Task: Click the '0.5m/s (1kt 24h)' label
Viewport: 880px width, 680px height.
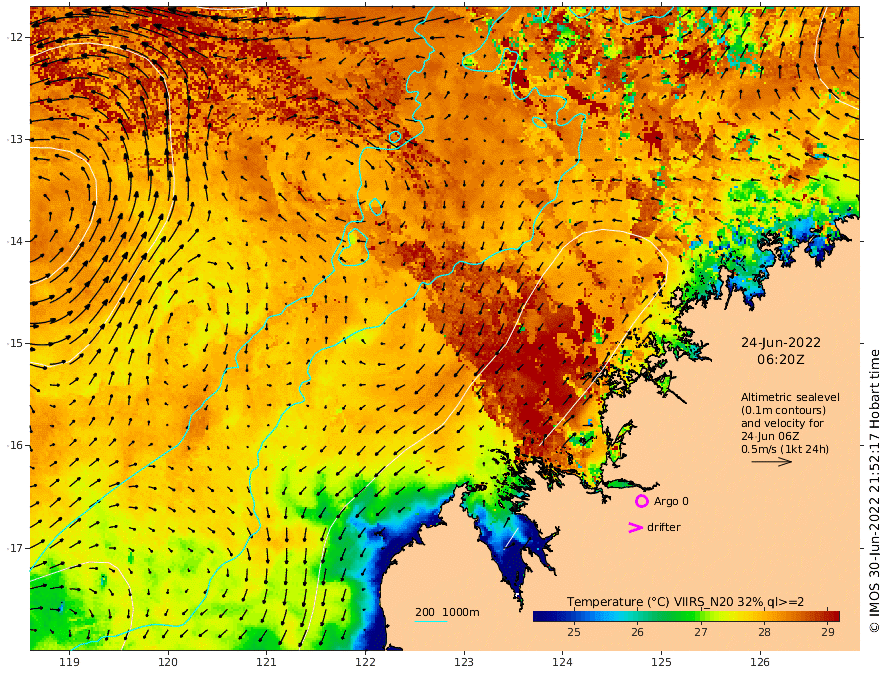Action: click(x=785, y=449)
